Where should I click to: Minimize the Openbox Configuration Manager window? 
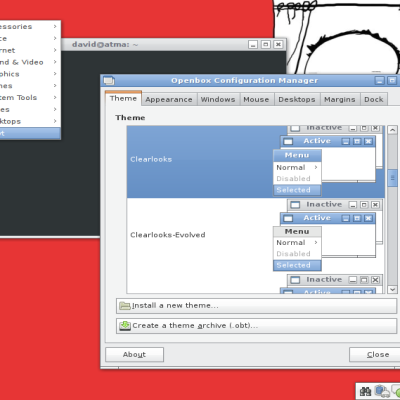(380, 80)
